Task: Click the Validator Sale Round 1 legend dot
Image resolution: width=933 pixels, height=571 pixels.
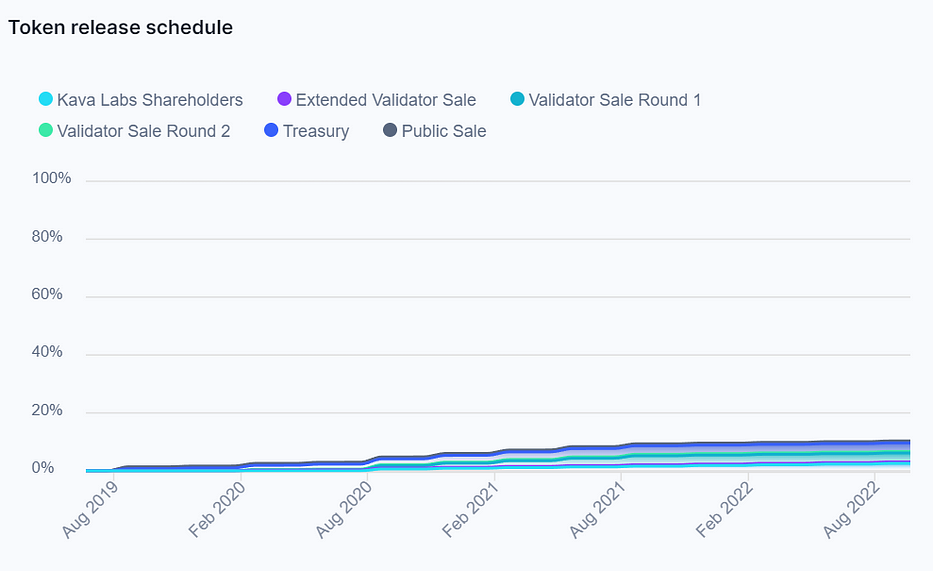Action: 518,99
